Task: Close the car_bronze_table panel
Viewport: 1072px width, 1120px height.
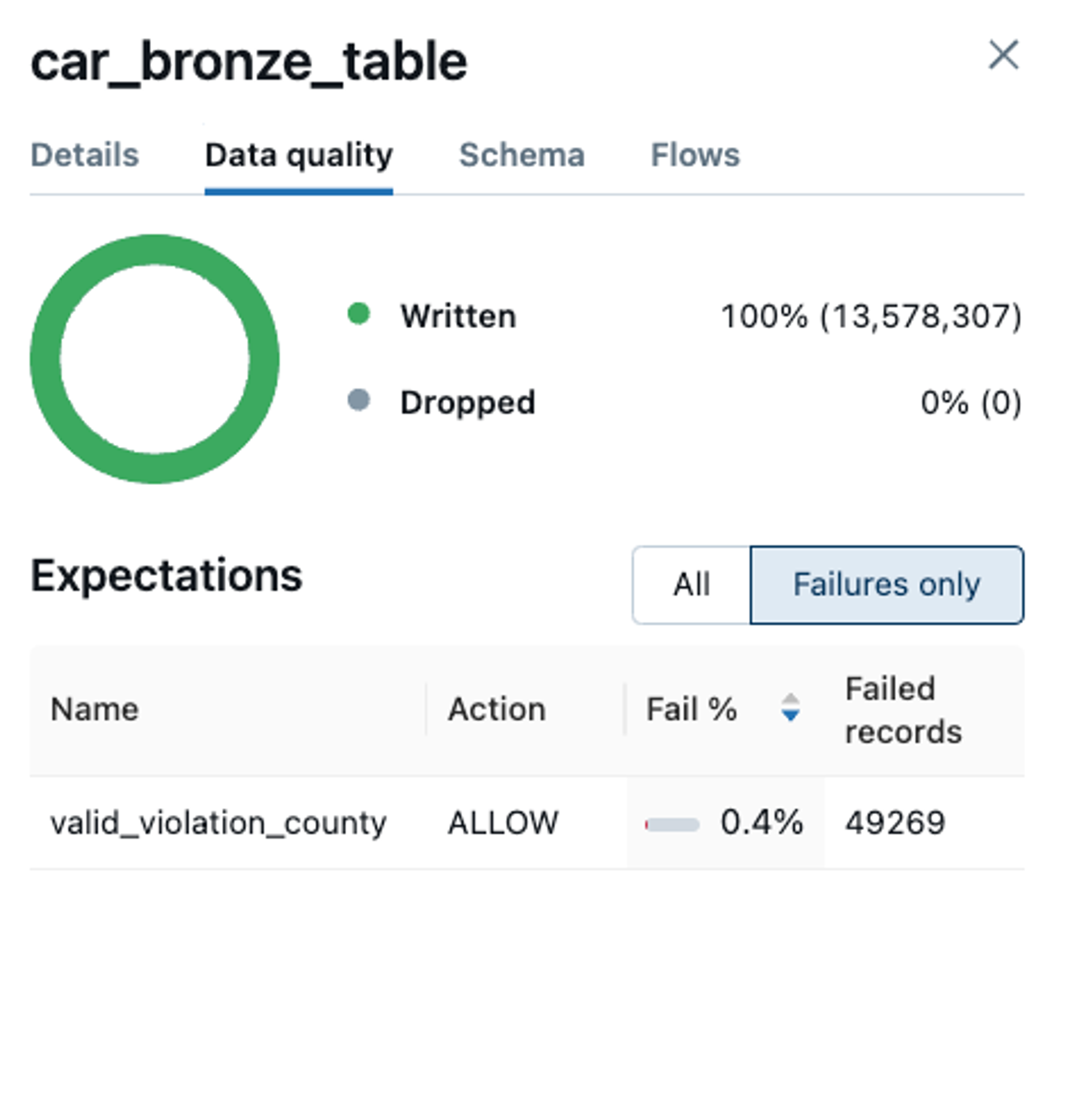Action: pyautogui.click(x=1003, y=56)
